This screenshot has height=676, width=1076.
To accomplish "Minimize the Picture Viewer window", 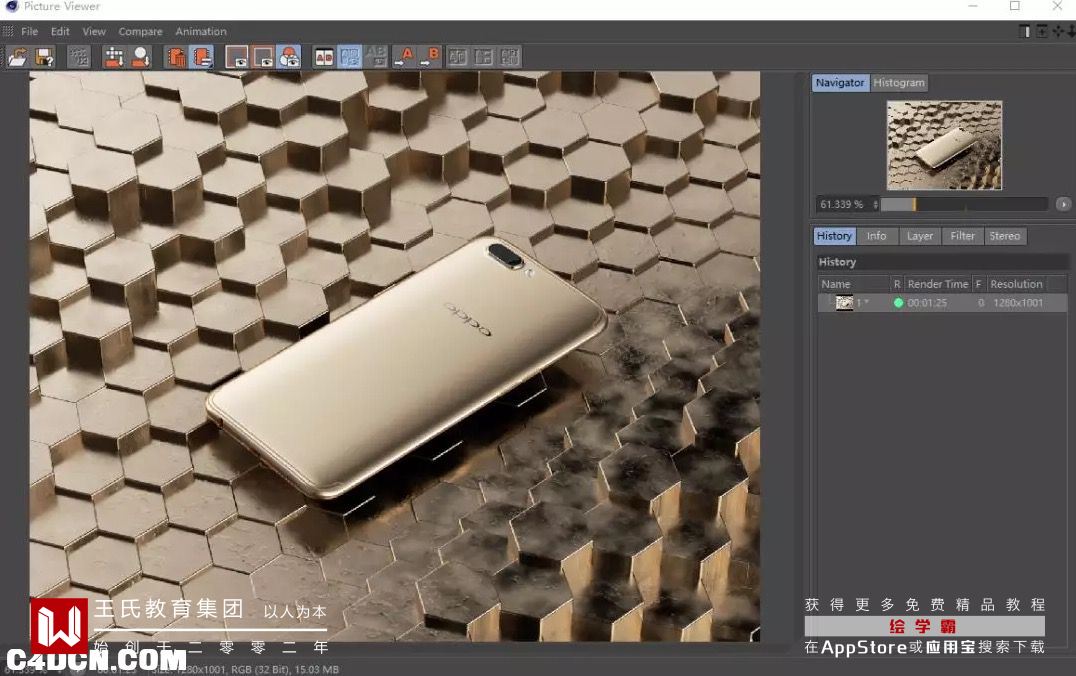I will coord(972,6).
